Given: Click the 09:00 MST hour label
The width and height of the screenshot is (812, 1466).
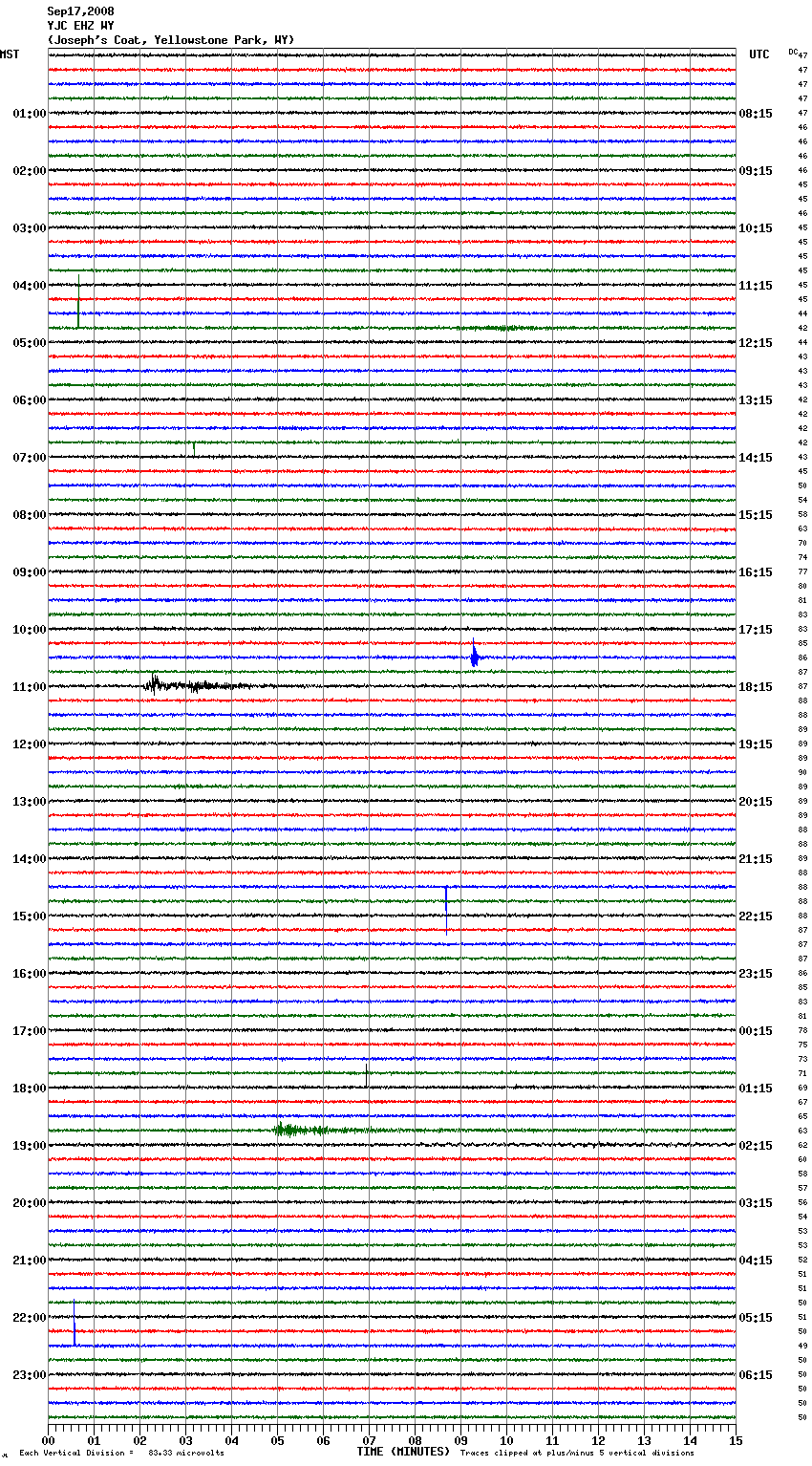Looking at the screenshot, I should 30,572.
